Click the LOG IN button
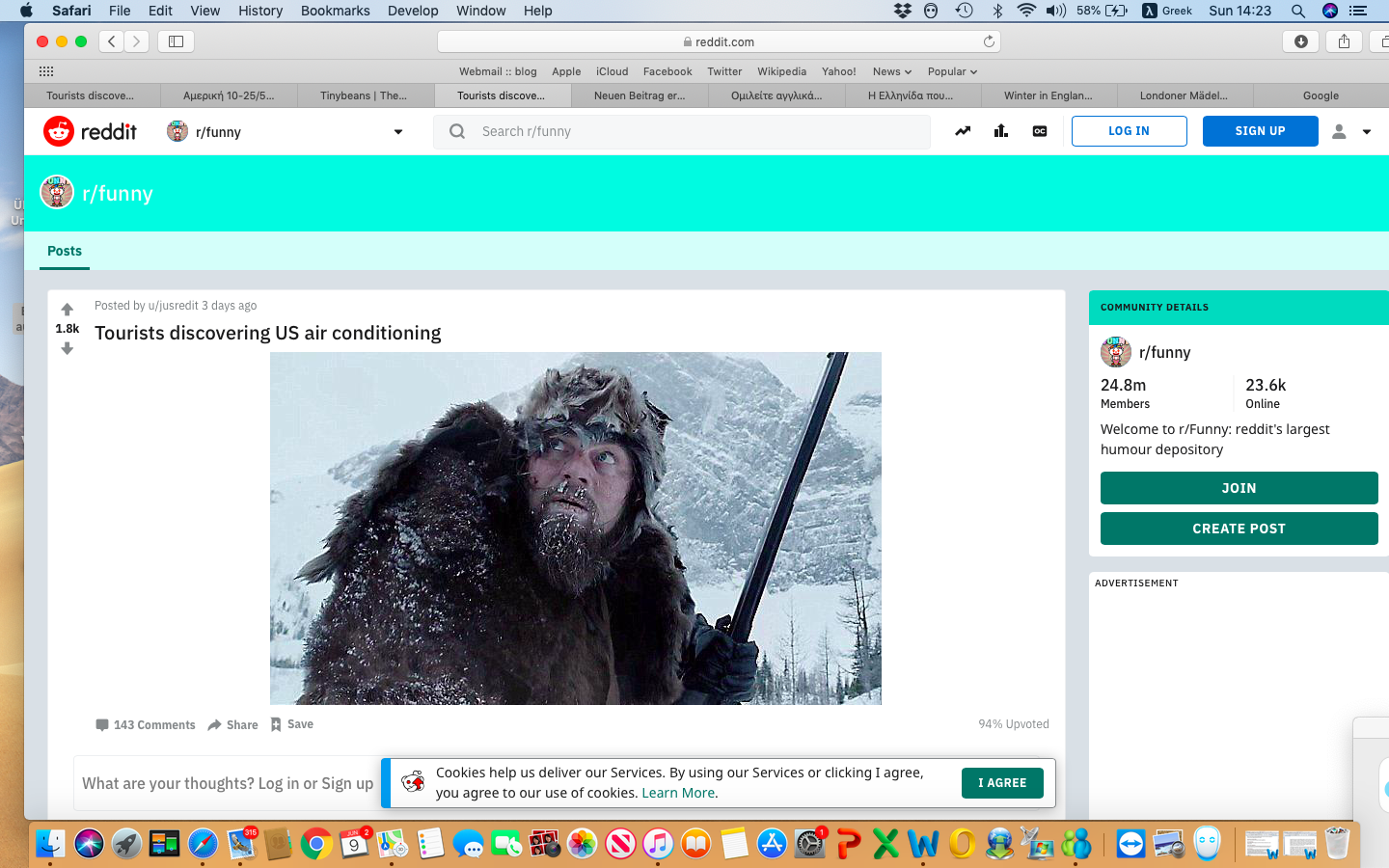 pos(1129,131)
